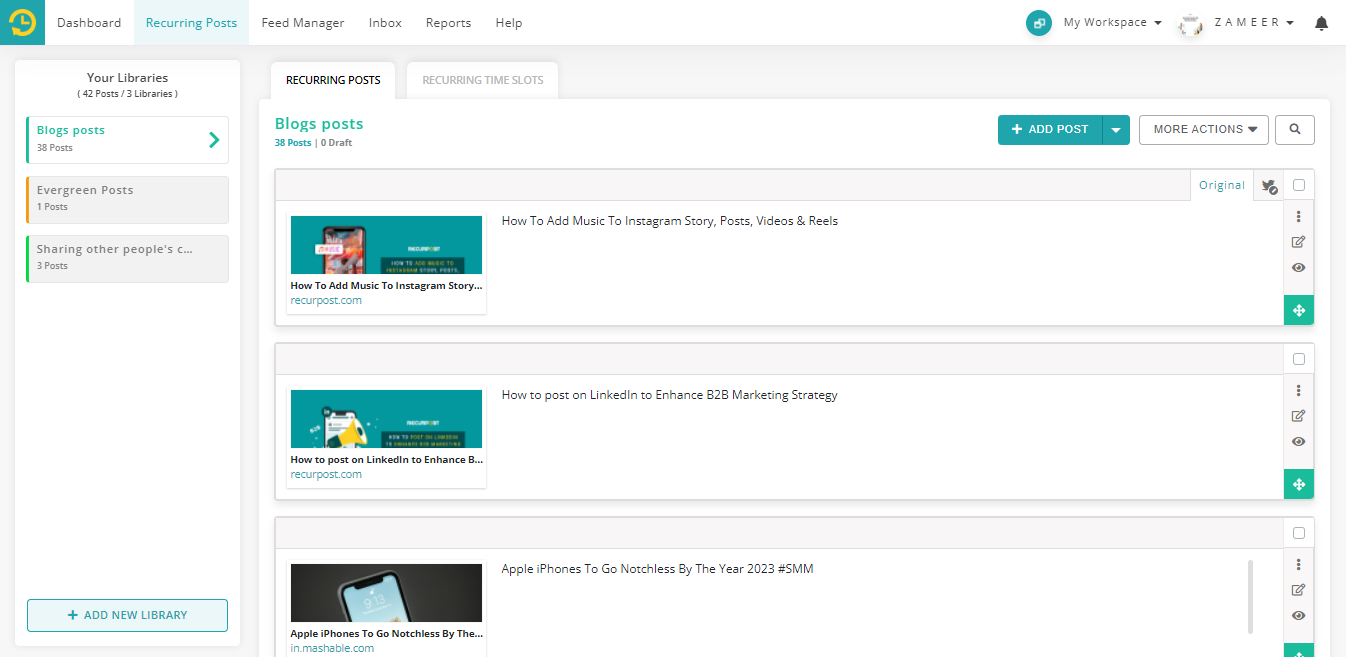
Task: Select checkbox for LinkedIn B2B post
Action: pyautogui.click(x=1299, y=359)
